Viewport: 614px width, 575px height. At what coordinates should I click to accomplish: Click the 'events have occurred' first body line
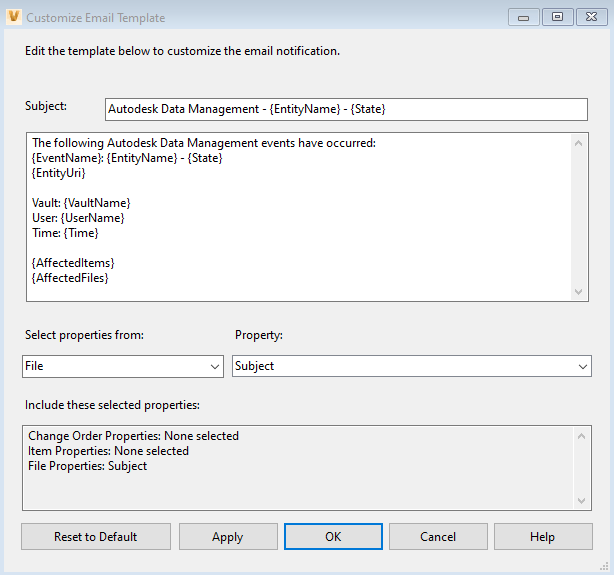[x=204, y=143]
